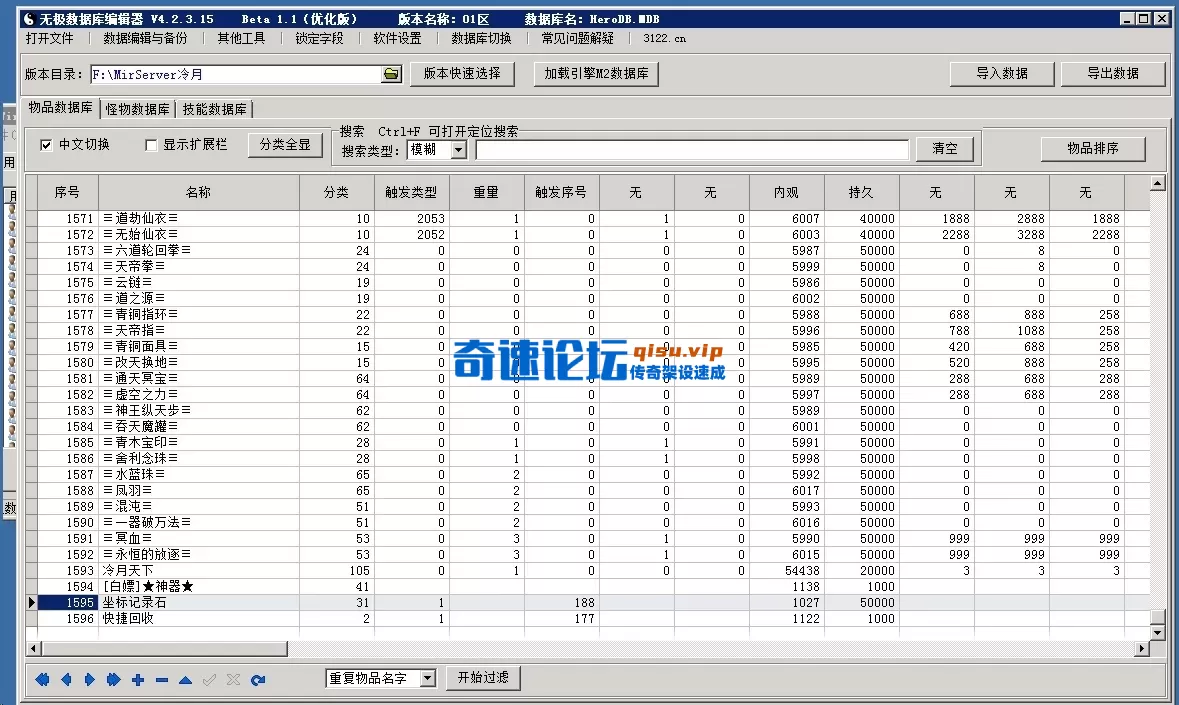Click the 版本目录 path field
Screen dimensions: 1179x705
237,74
